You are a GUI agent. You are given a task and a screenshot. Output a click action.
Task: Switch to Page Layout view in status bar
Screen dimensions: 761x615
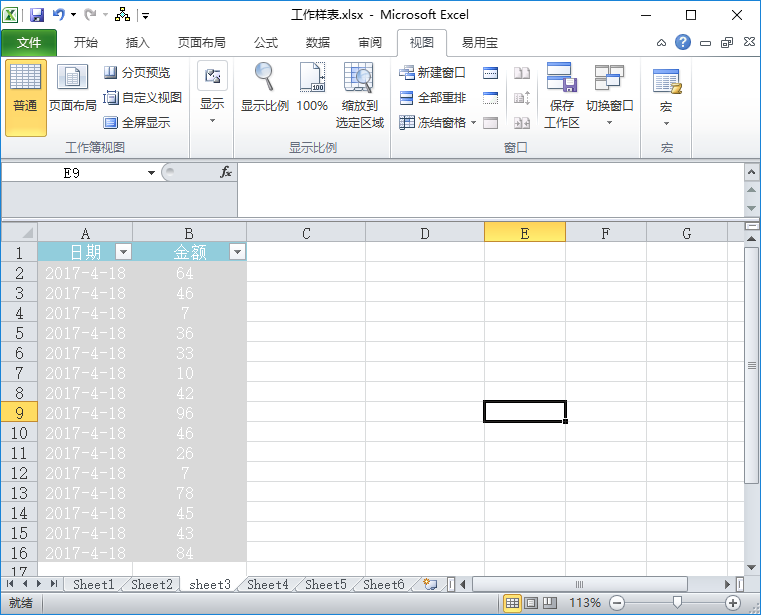click(x=531, y=603)
